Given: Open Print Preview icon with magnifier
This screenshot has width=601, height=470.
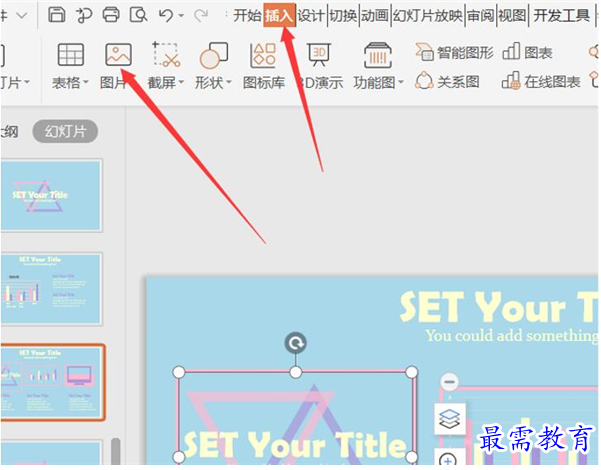Looking at the screenshot, I should [x=138, y=15].
